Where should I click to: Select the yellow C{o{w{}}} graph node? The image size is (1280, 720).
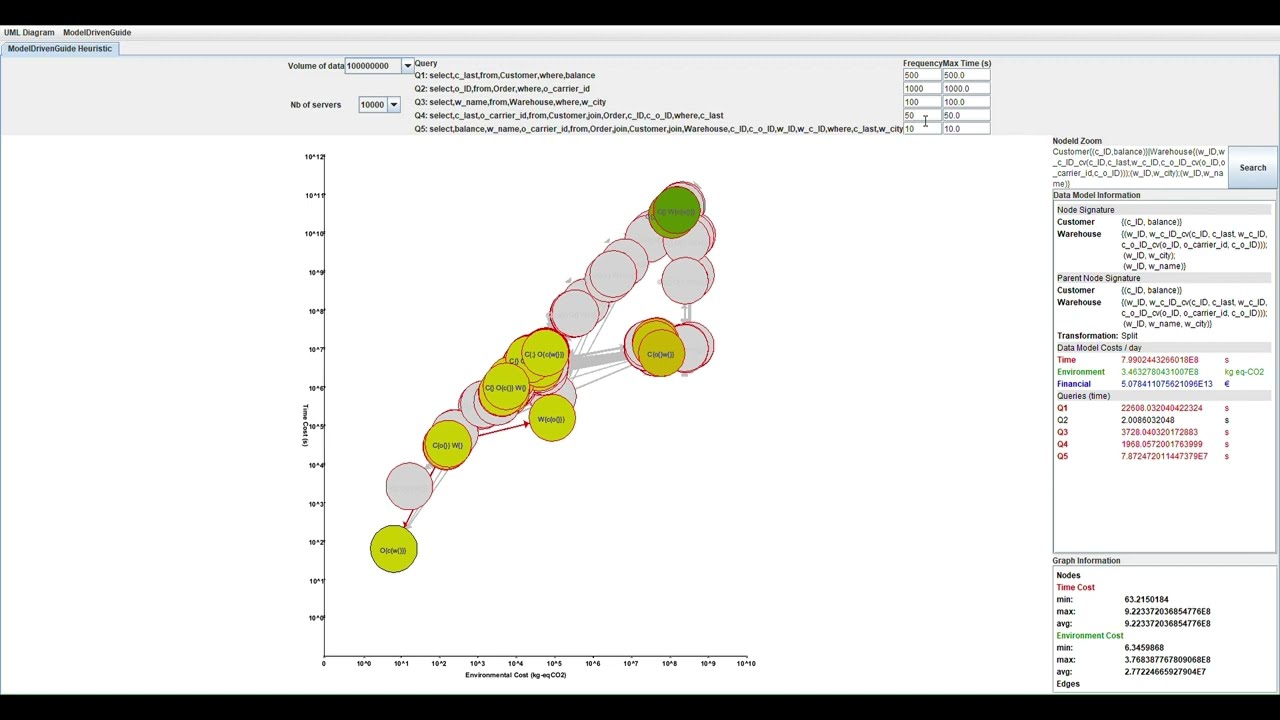[660, 354]
